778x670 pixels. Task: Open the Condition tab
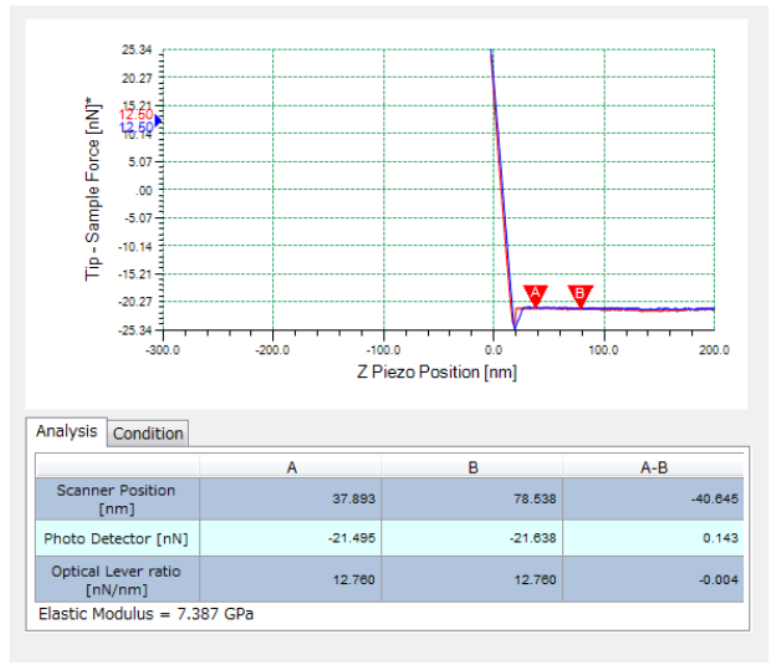click(148, 433)
